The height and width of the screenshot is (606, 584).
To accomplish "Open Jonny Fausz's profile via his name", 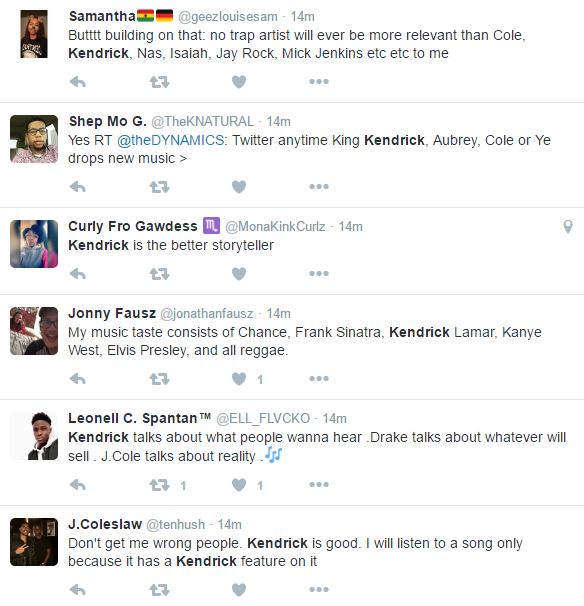I will [x=112, y=313].
